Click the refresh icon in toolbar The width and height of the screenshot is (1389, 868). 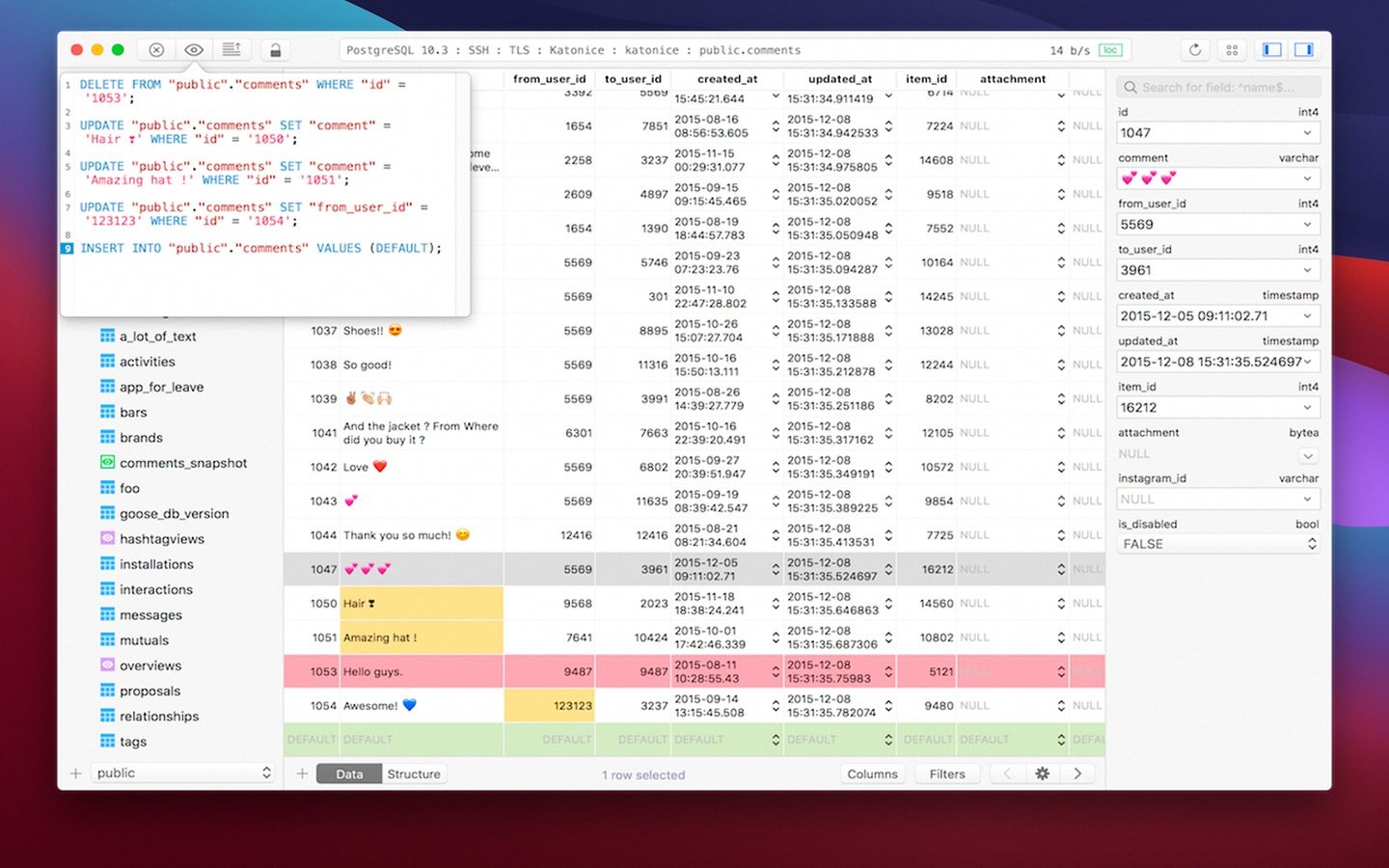(x=1195, y=50)
